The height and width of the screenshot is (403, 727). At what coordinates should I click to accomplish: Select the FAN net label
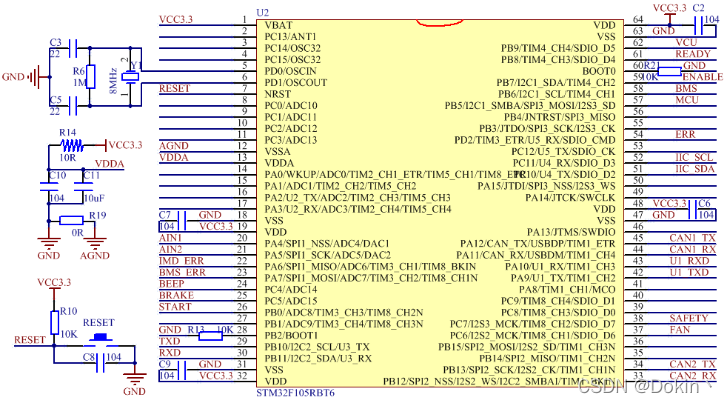[680, 330]
